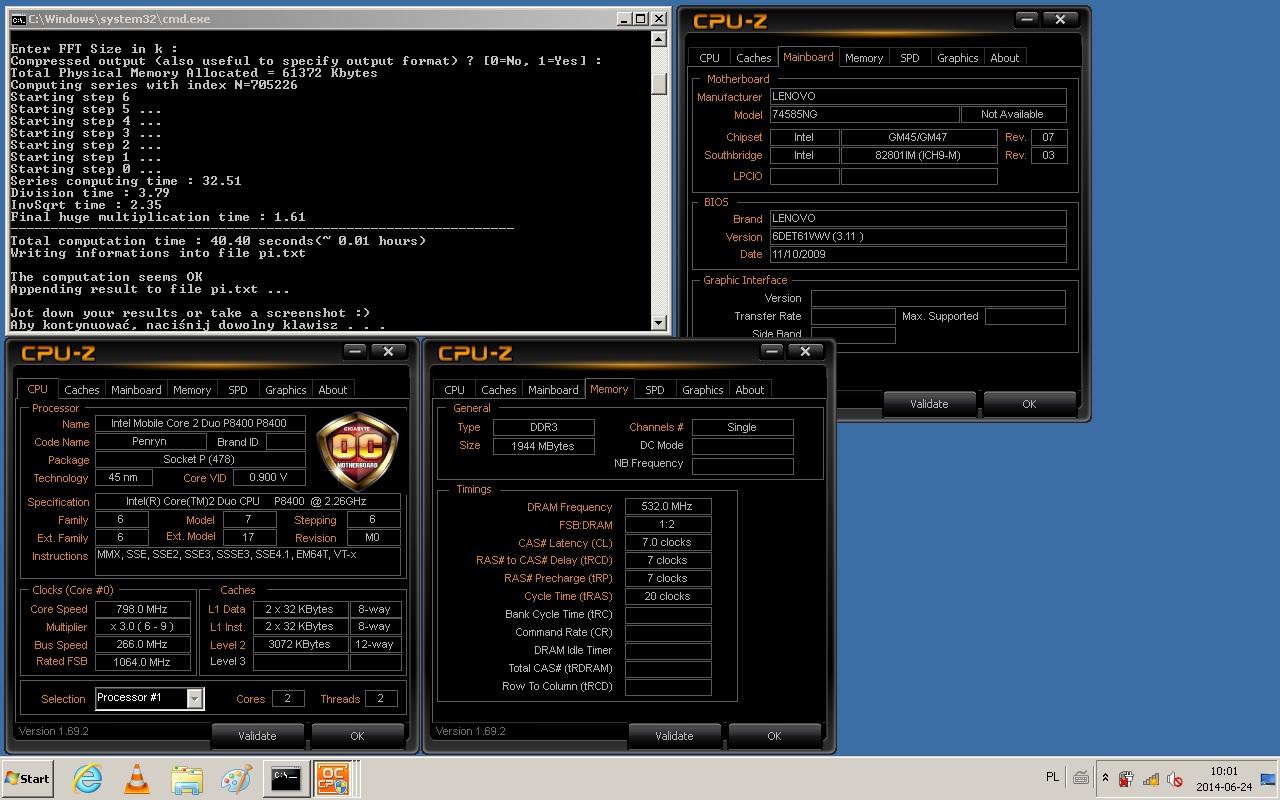
Task: Maximize the cmd.exe window
Action: (641, 18)
